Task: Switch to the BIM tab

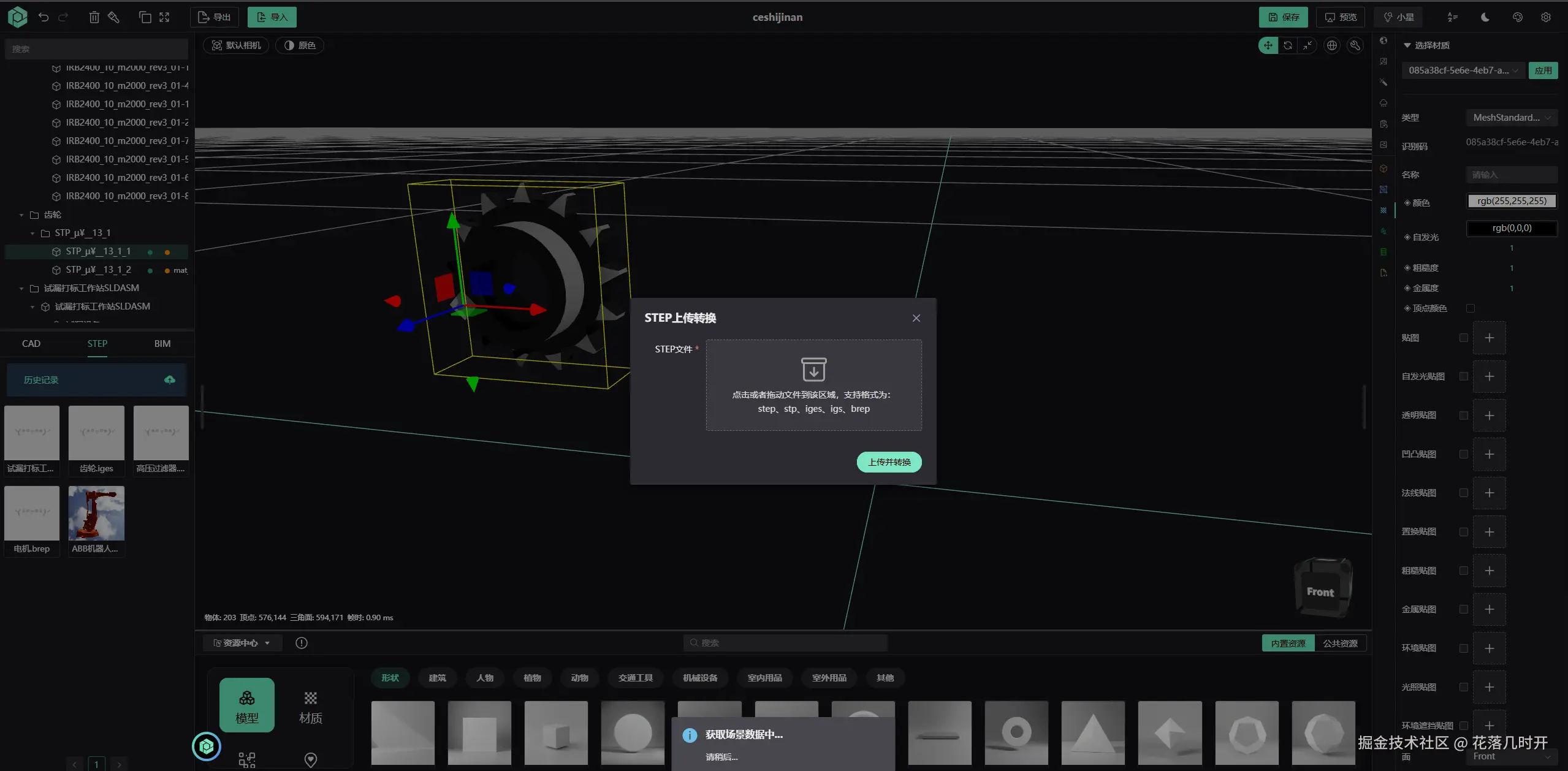Action: click(x=162, y=344)
